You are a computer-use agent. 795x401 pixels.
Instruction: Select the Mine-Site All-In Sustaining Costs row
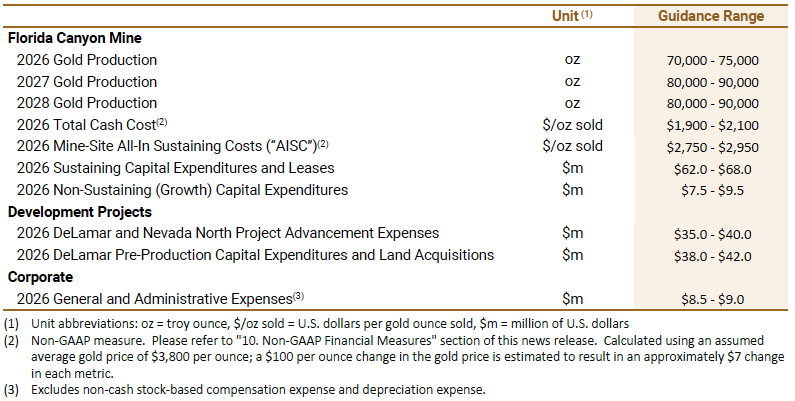[x=172, y=146]
